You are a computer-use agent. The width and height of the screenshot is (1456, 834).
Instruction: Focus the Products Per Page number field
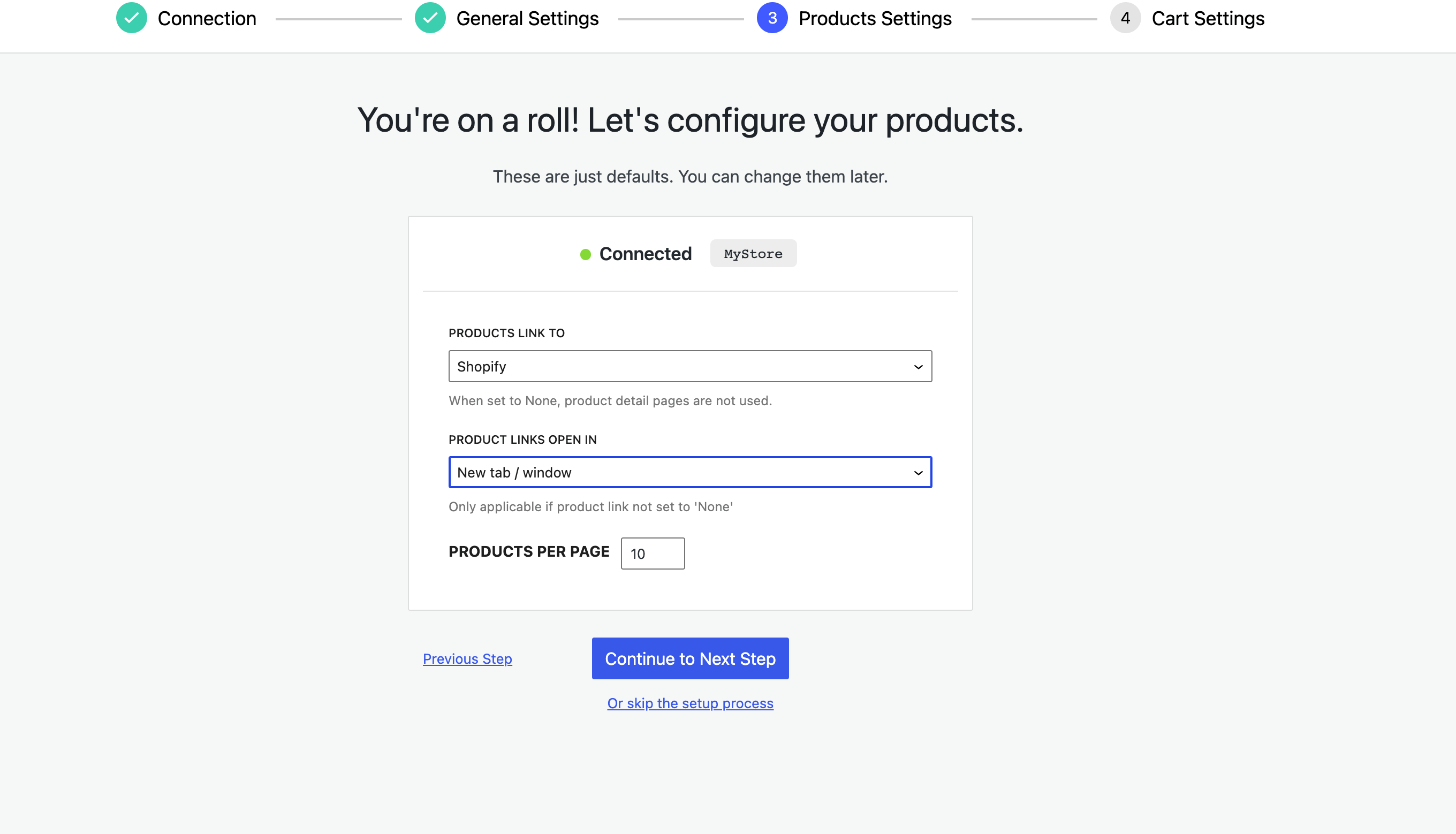(x=653, y=554)
